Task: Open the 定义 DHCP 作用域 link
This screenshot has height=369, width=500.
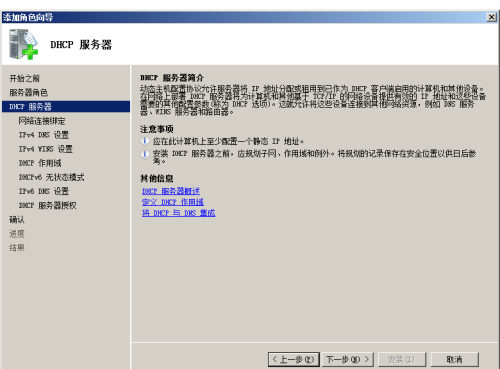Action: [x=173, y=202]
